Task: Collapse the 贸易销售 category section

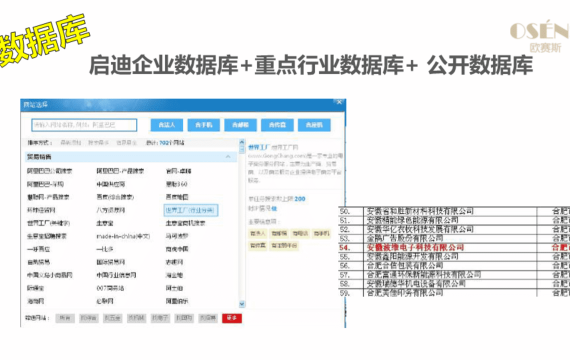Action: tap(228, 157)
